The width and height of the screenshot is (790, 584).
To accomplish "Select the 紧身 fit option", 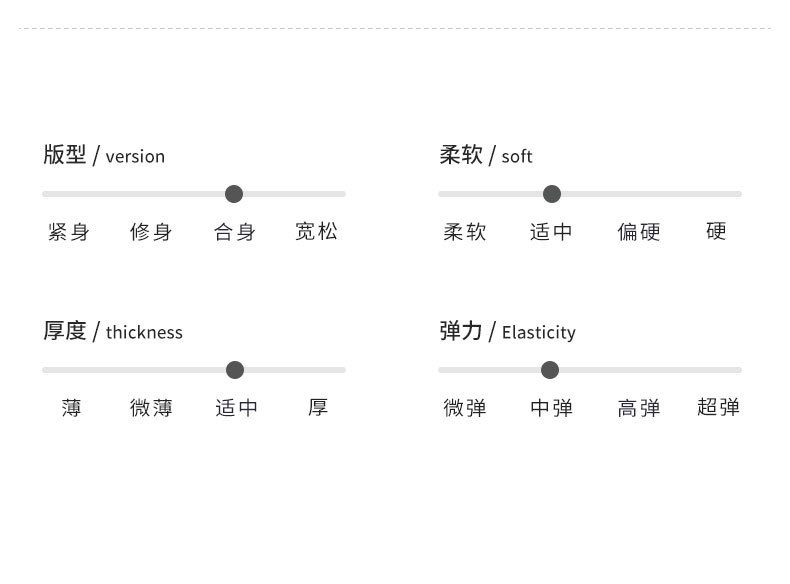I will pyautogui.click(x=69, y=232).
